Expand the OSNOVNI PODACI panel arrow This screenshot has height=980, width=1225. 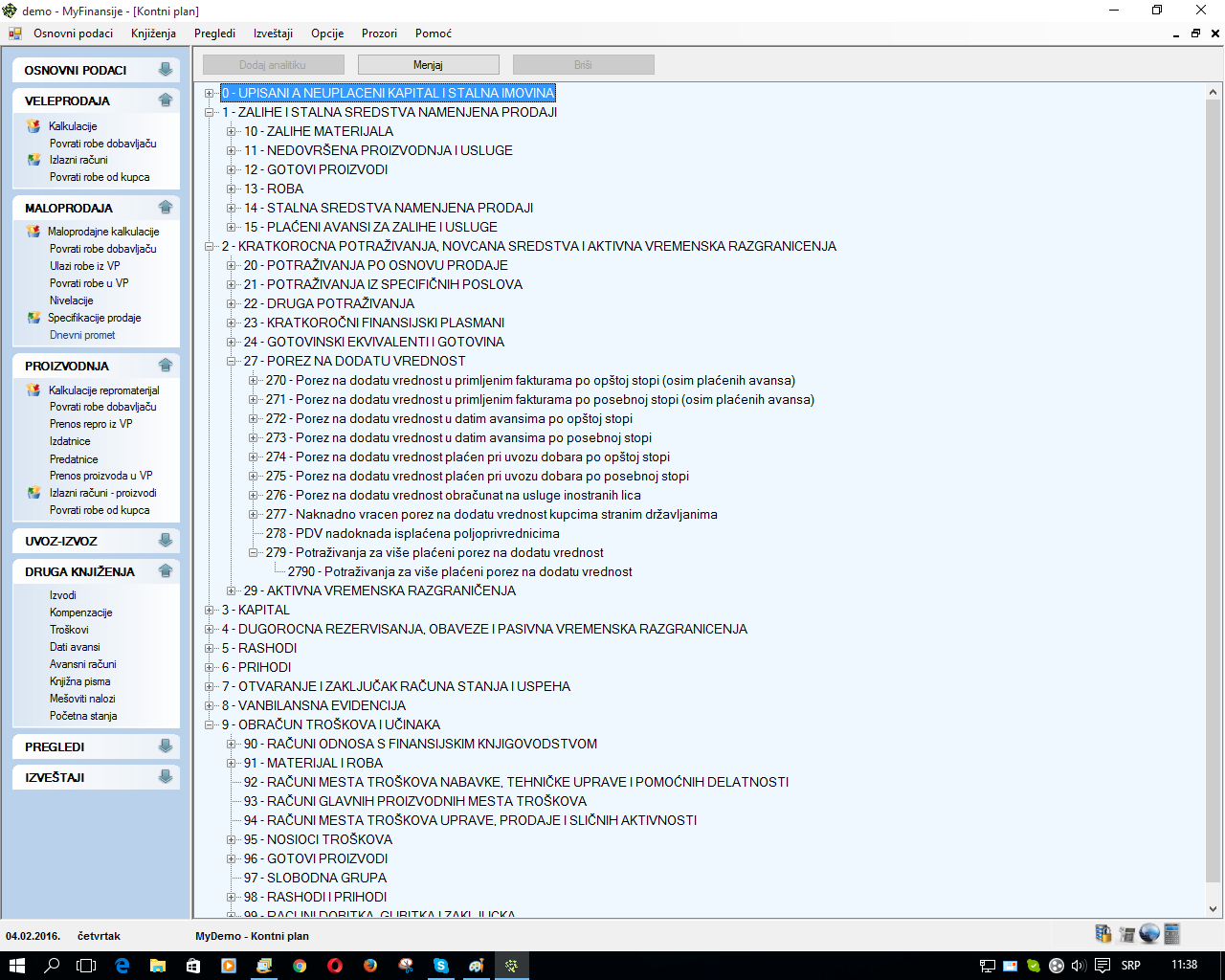coord(166,70)
